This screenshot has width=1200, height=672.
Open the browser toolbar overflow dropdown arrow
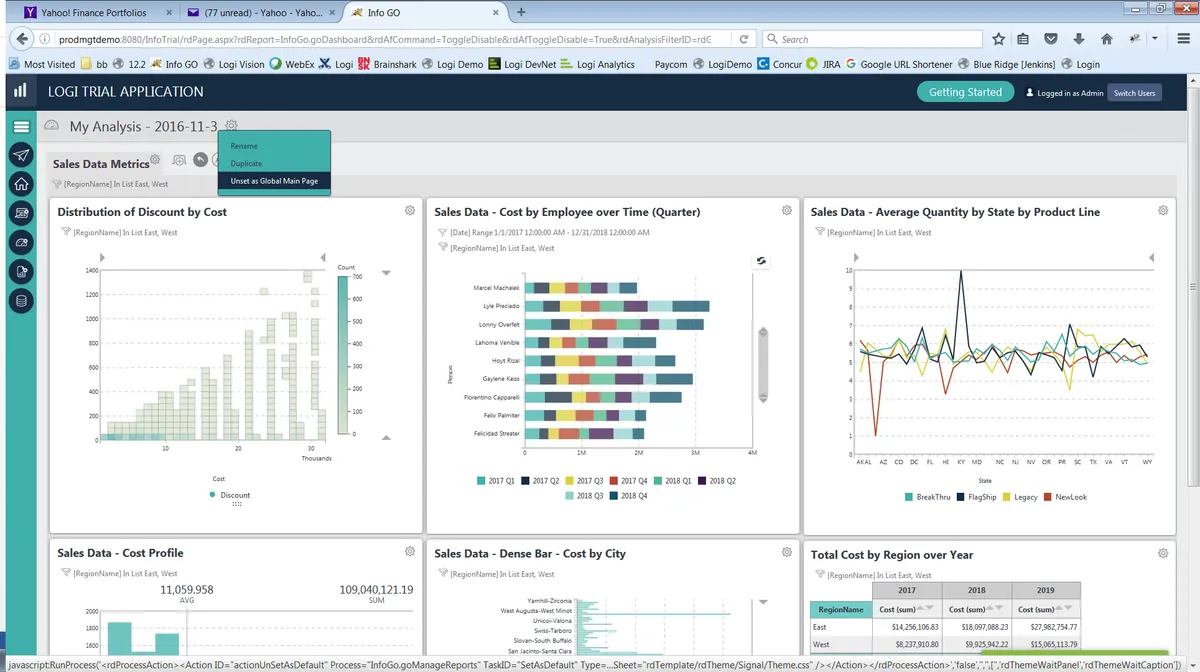[x=1155, y=39]
